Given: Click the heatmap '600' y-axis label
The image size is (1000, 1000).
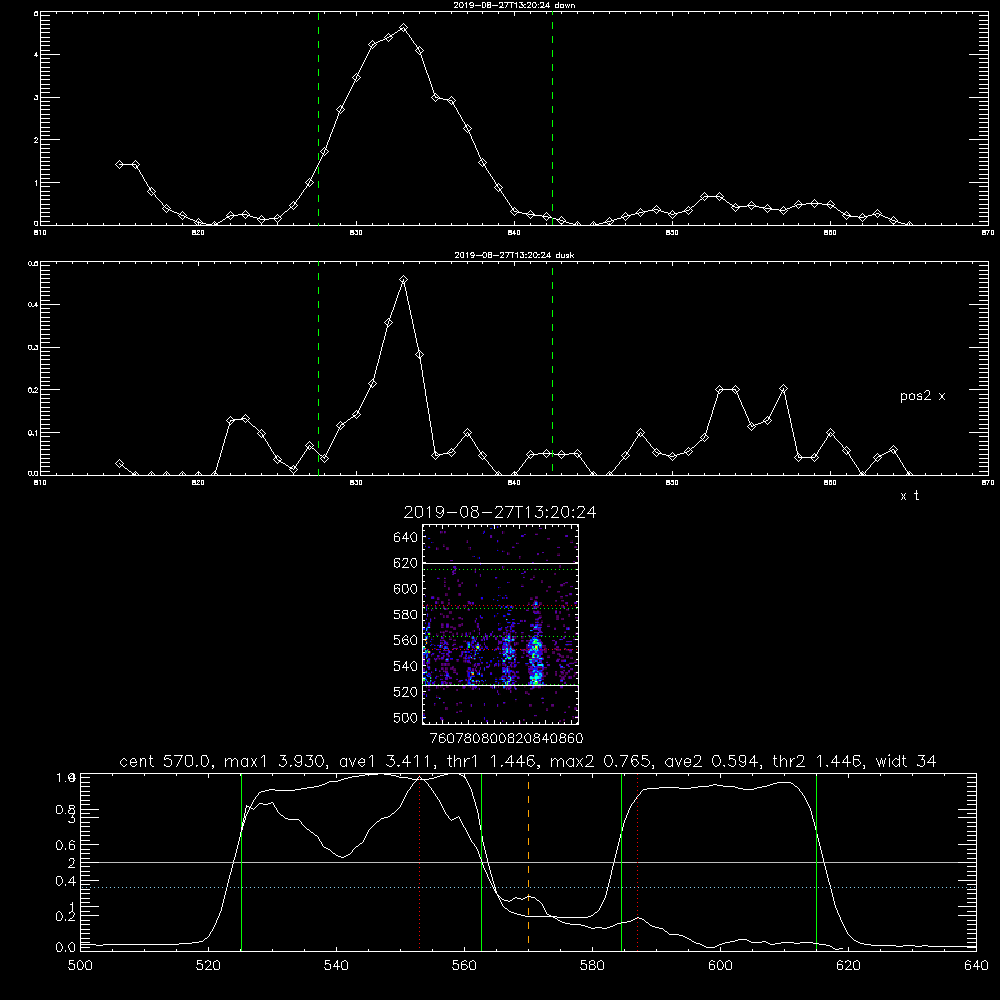Looking at the screenshot, I should tap(406, 589).
